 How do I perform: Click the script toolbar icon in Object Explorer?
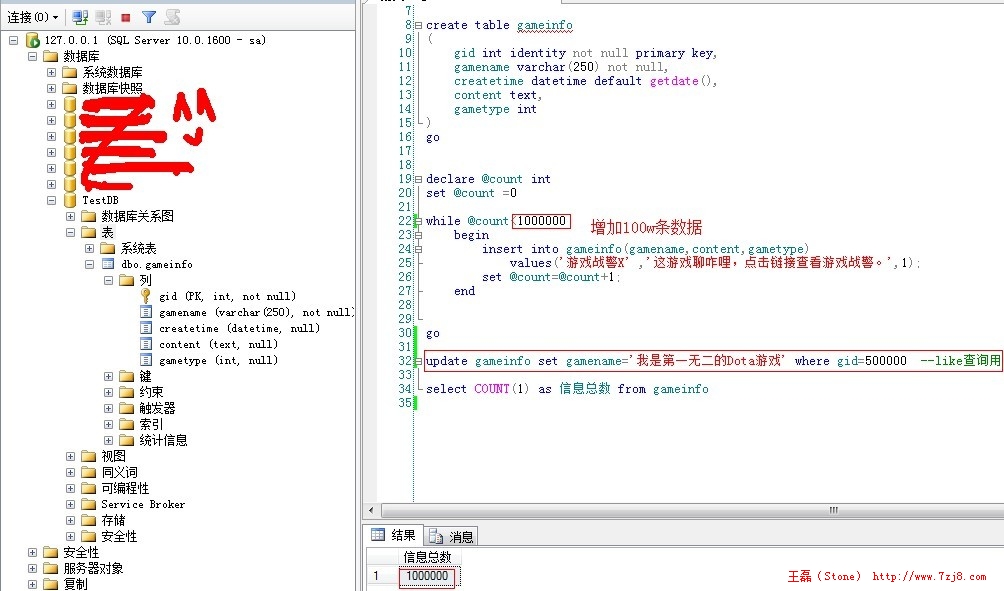[172, 16]
